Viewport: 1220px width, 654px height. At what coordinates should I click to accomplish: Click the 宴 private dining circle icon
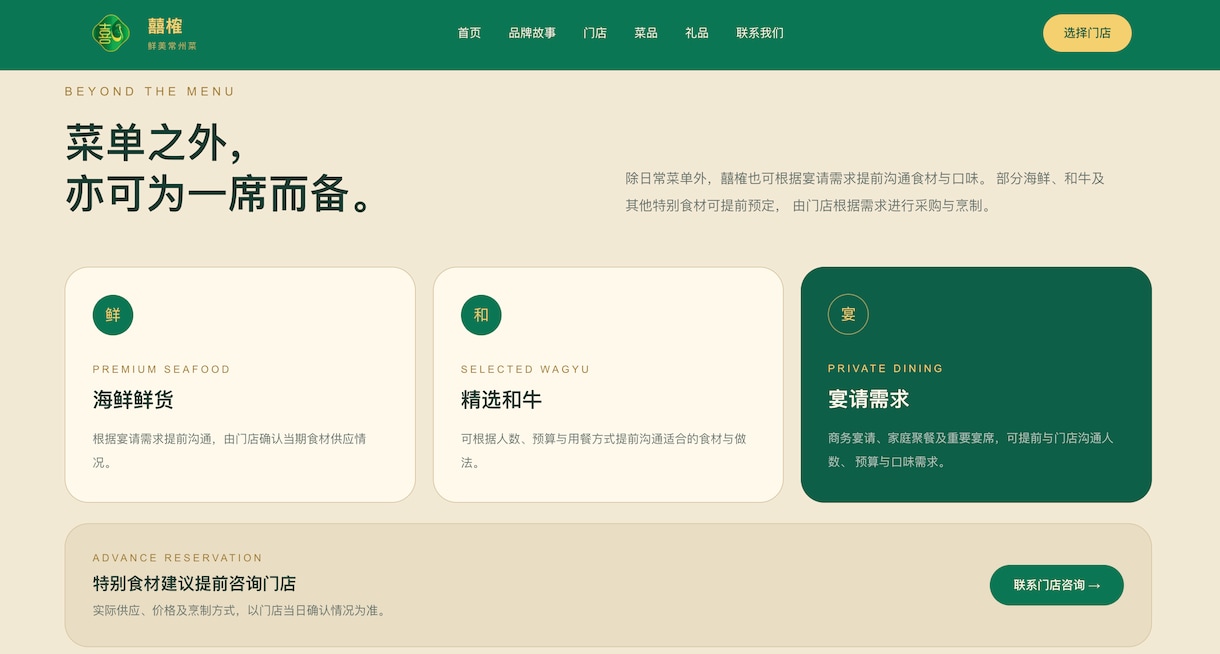click(x=848, y=314)
